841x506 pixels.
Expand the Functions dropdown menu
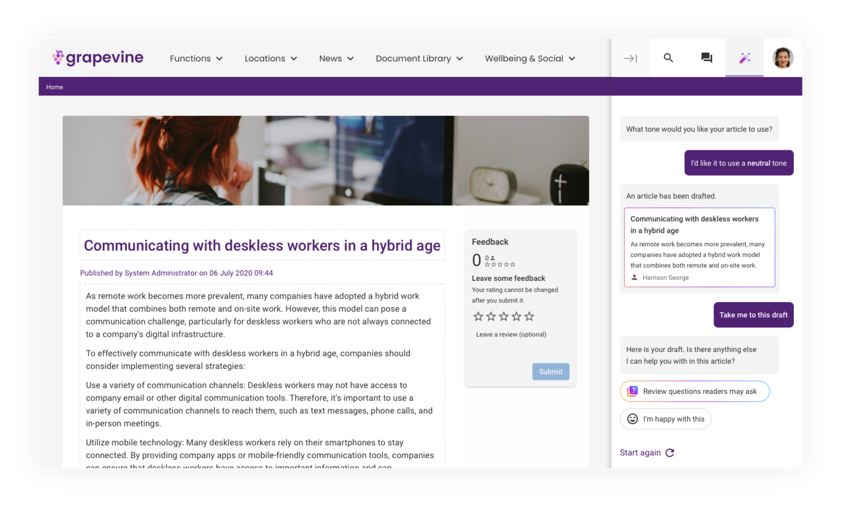196,58
